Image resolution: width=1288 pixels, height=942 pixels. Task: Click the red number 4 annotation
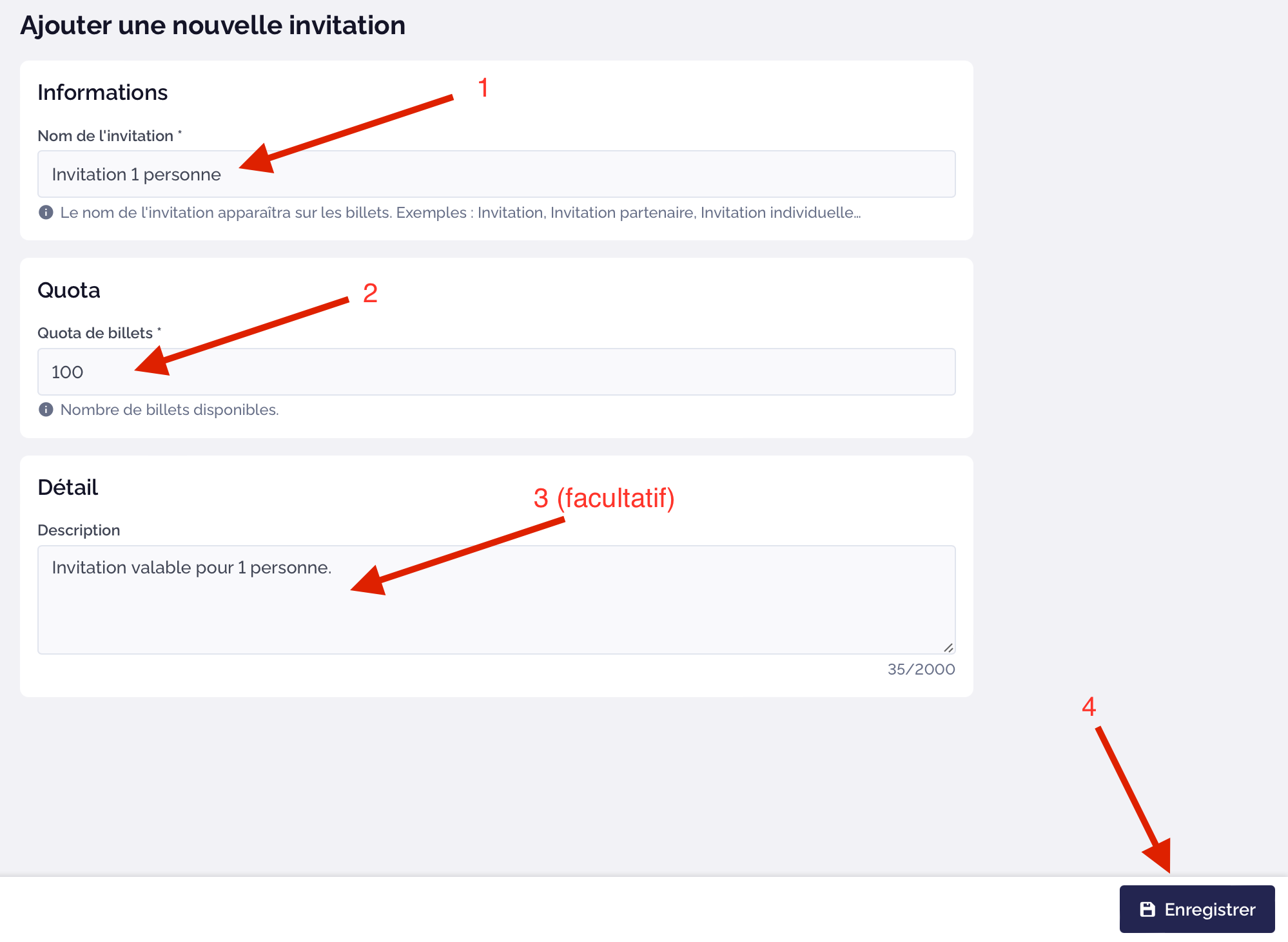click(1089, 707)
